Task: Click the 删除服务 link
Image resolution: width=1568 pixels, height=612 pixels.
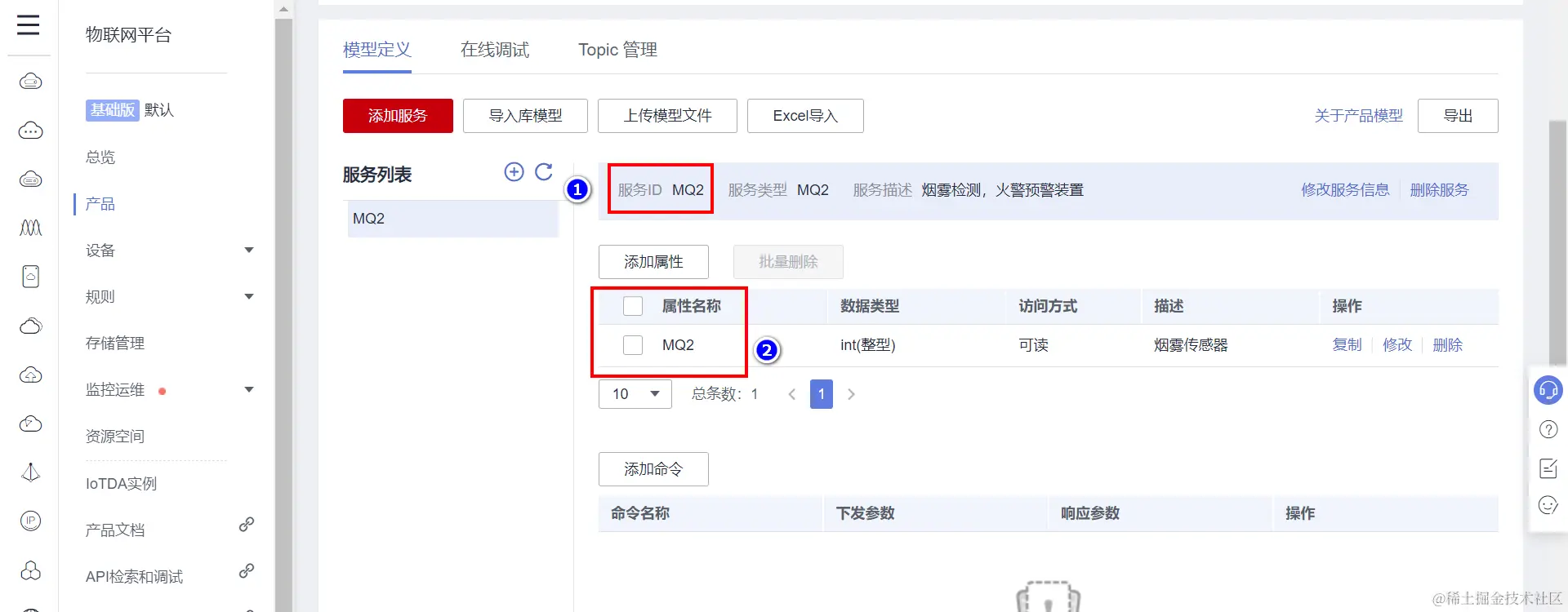Action: [1439, 190]
